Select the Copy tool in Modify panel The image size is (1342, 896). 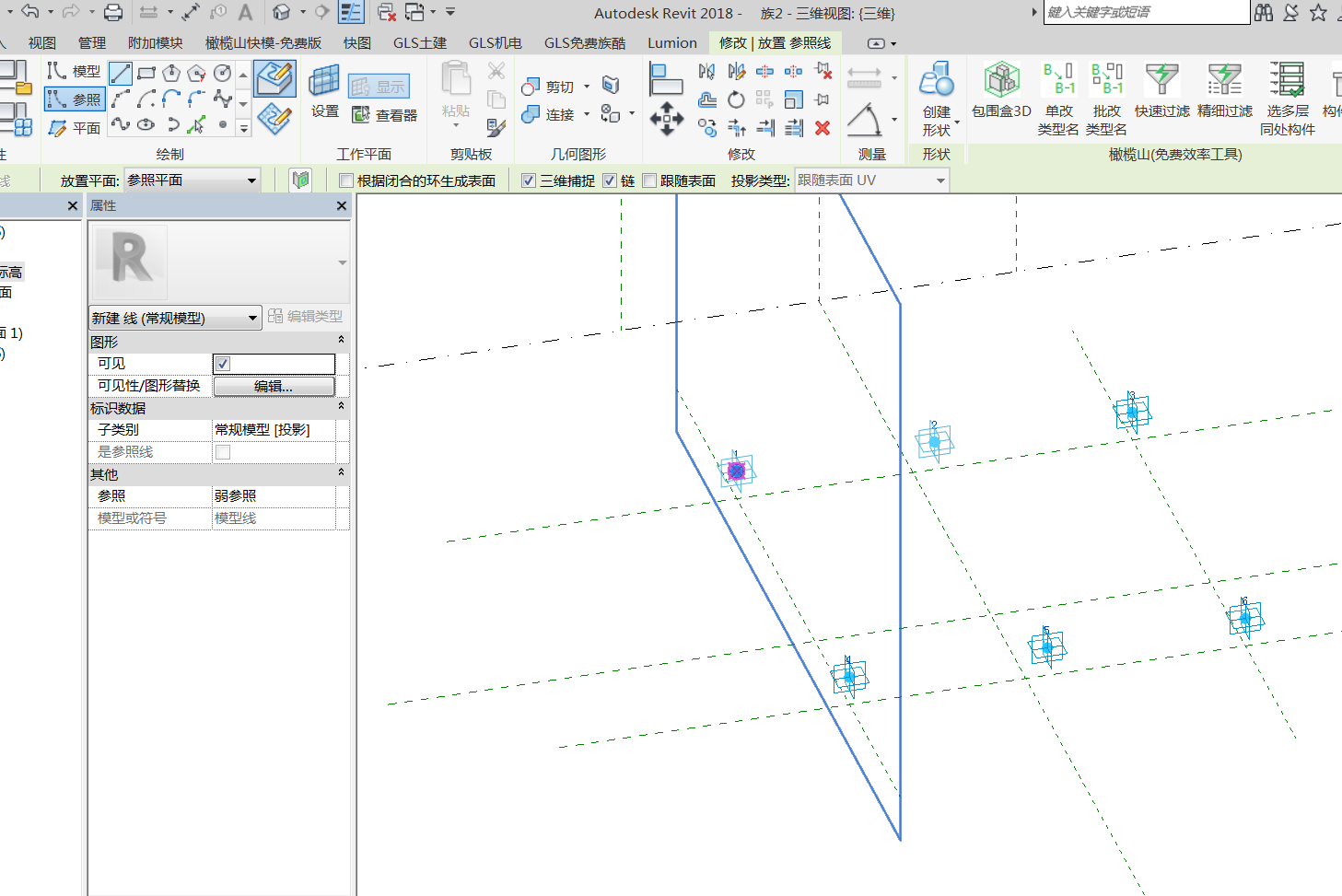click(707, 128)
